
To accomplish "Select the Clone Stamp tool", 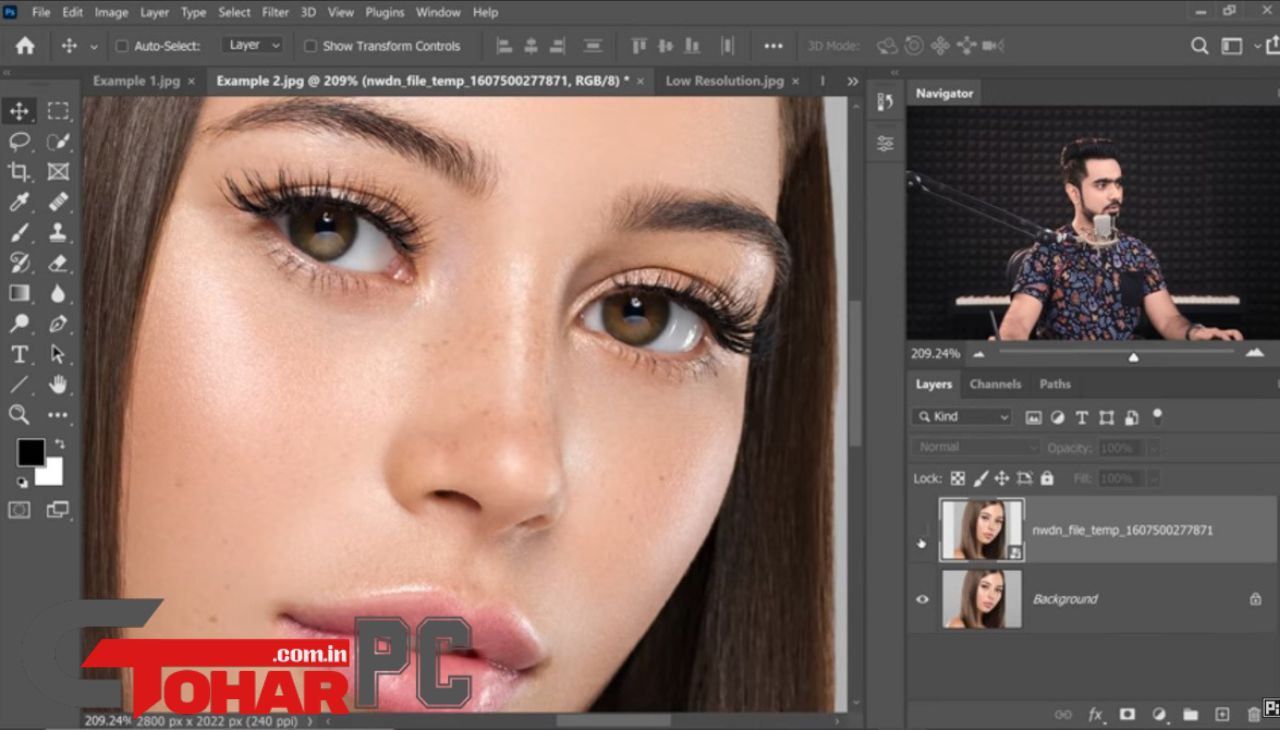I will click(58, 232).
